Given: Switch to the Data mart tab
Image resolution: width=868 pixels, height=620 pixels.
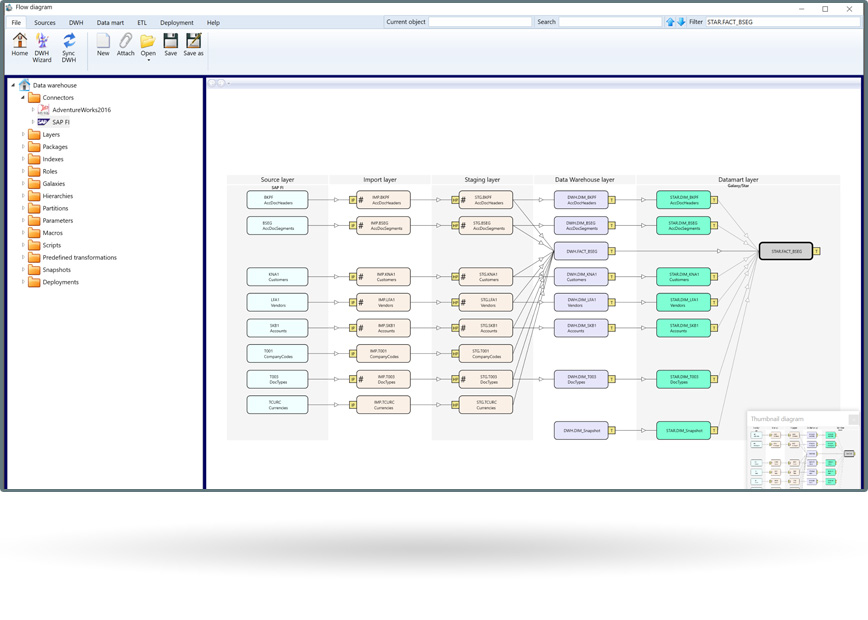Looking at the screenshot, I should [110, 23].
